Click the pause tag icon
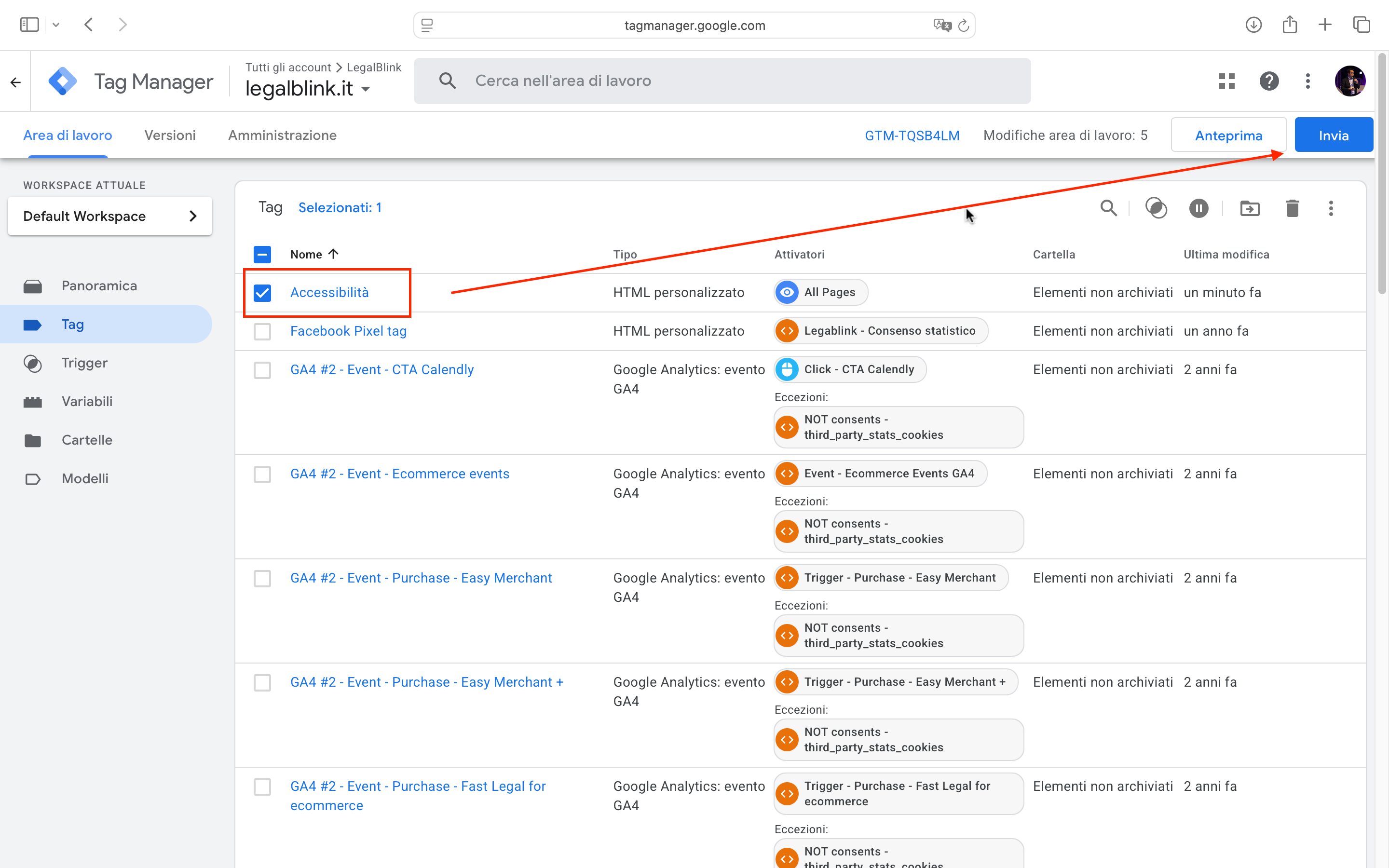The height and width of the screenshot is (868, 1389). (1198, 208)
